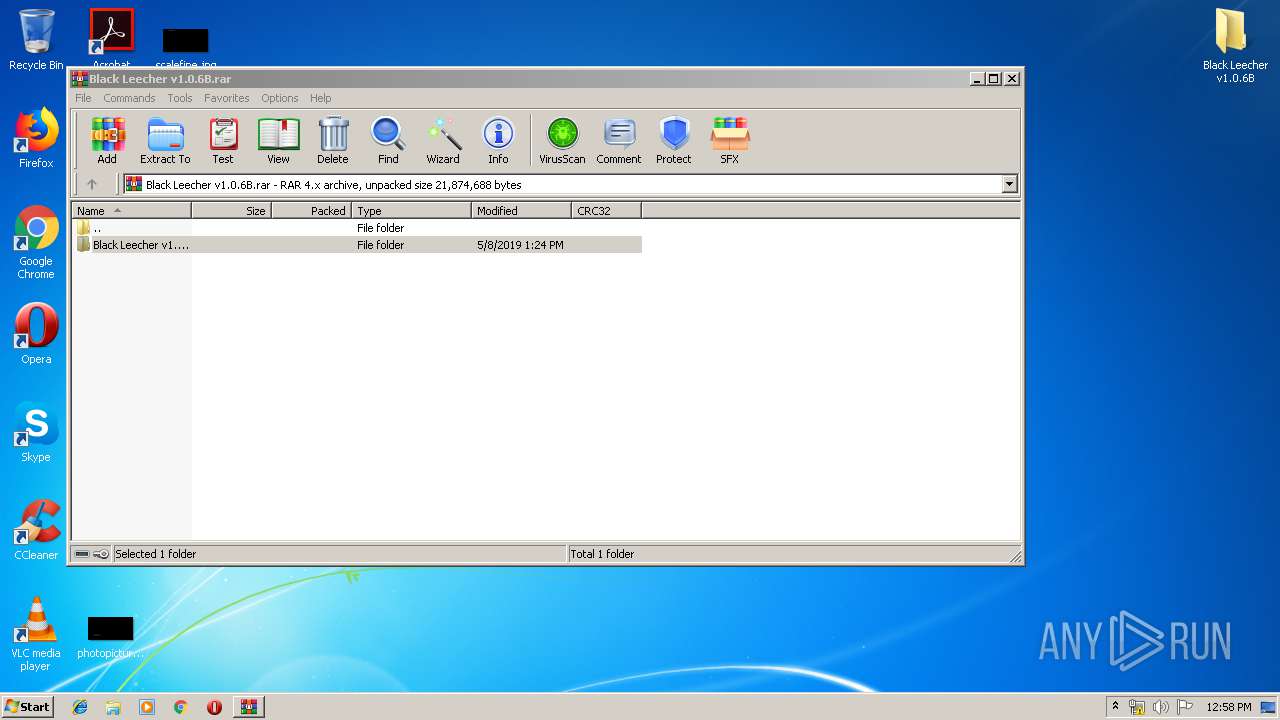Sort by the Size column header

pyautogui.click(x=231, y=211)
